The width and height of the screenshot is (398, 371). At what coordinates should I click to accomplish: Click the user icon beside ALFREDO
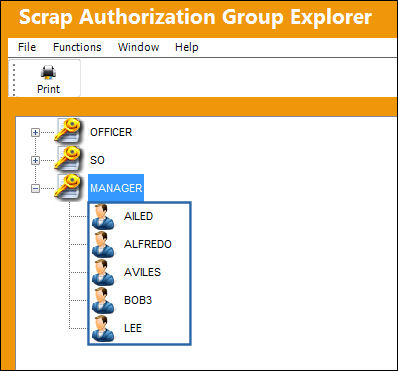103,245
